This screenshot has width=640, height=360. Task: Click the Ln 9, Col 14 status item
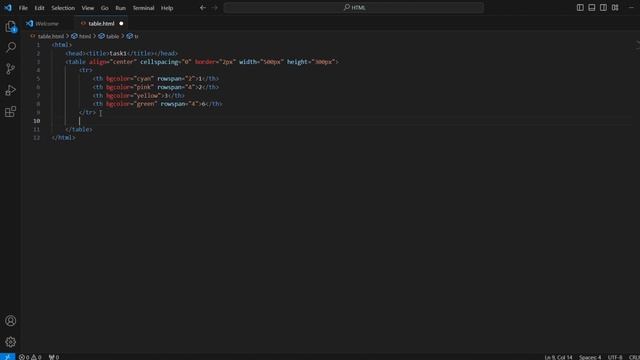coord(558,357)
